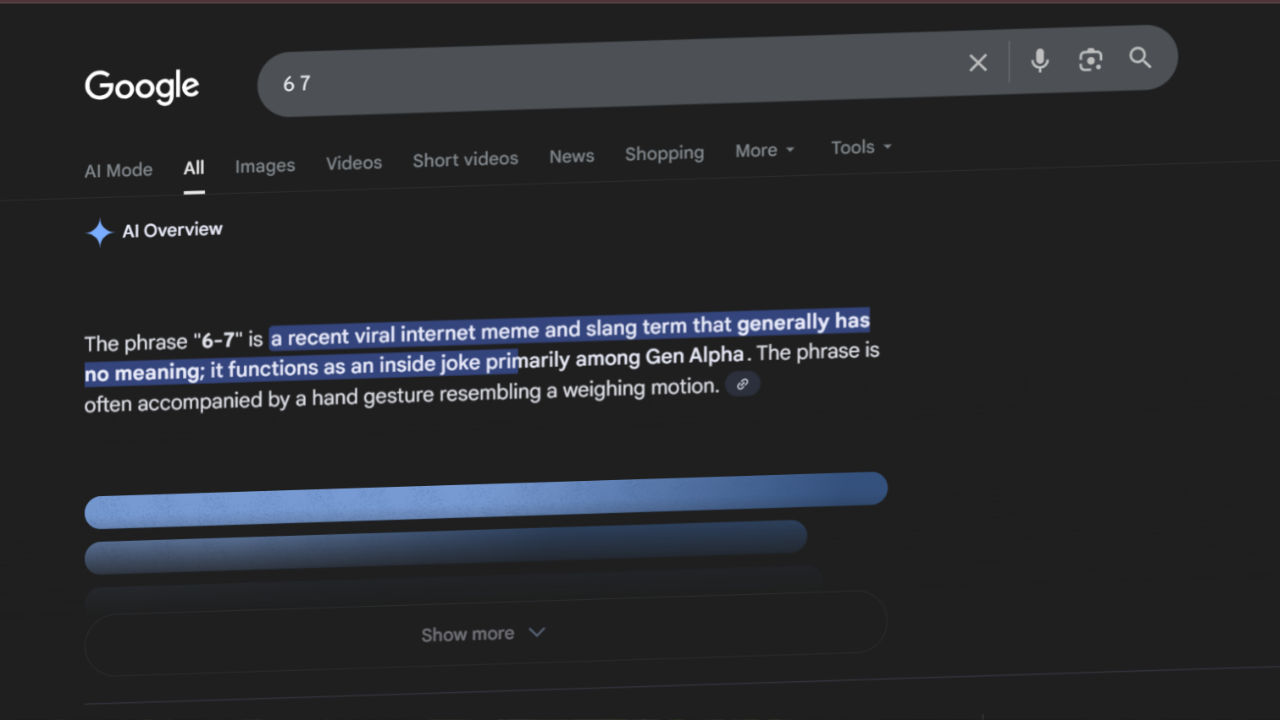Click the link icon next to the AI summary
Viewport: 1280px width, 720px height.
point(742,383)
